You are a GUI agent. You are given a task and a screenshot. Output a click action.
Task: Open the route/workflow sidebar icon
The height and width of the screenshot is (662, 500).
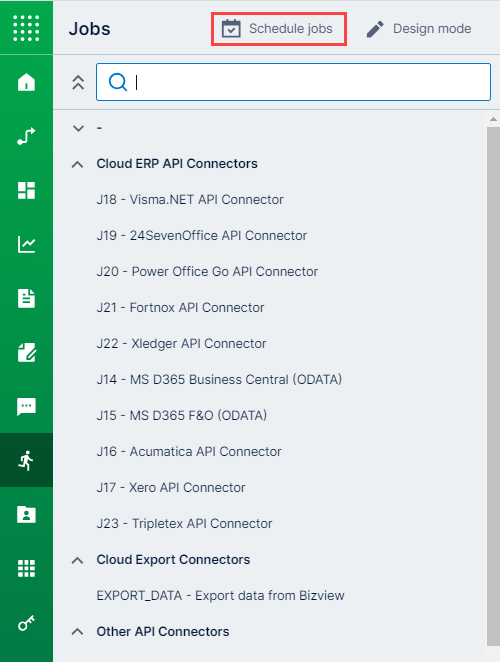[x=26, y=136]
